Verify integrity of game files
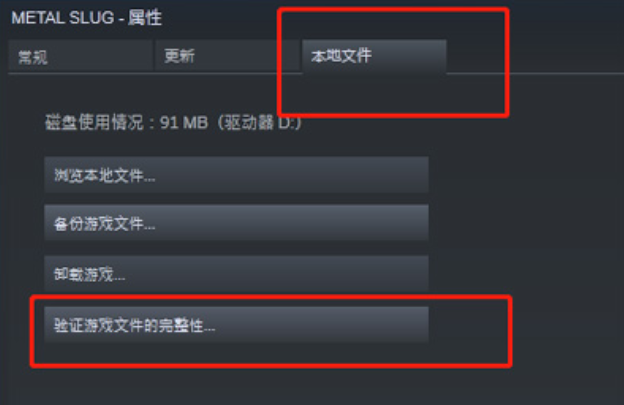 point(236,325)
